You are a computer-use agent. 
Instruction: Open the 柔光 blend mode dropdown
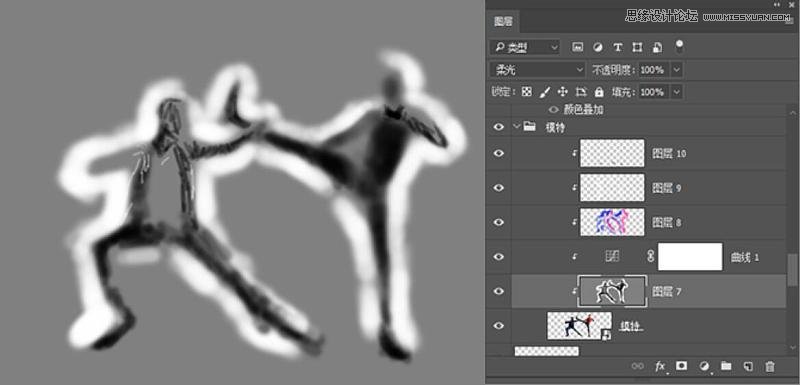click(x=538, y=70)
